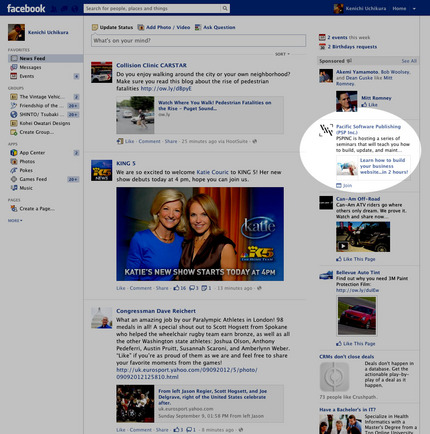The image size is (430, 434).
Task: Select Ask Question tab
Action: [215, 27]
